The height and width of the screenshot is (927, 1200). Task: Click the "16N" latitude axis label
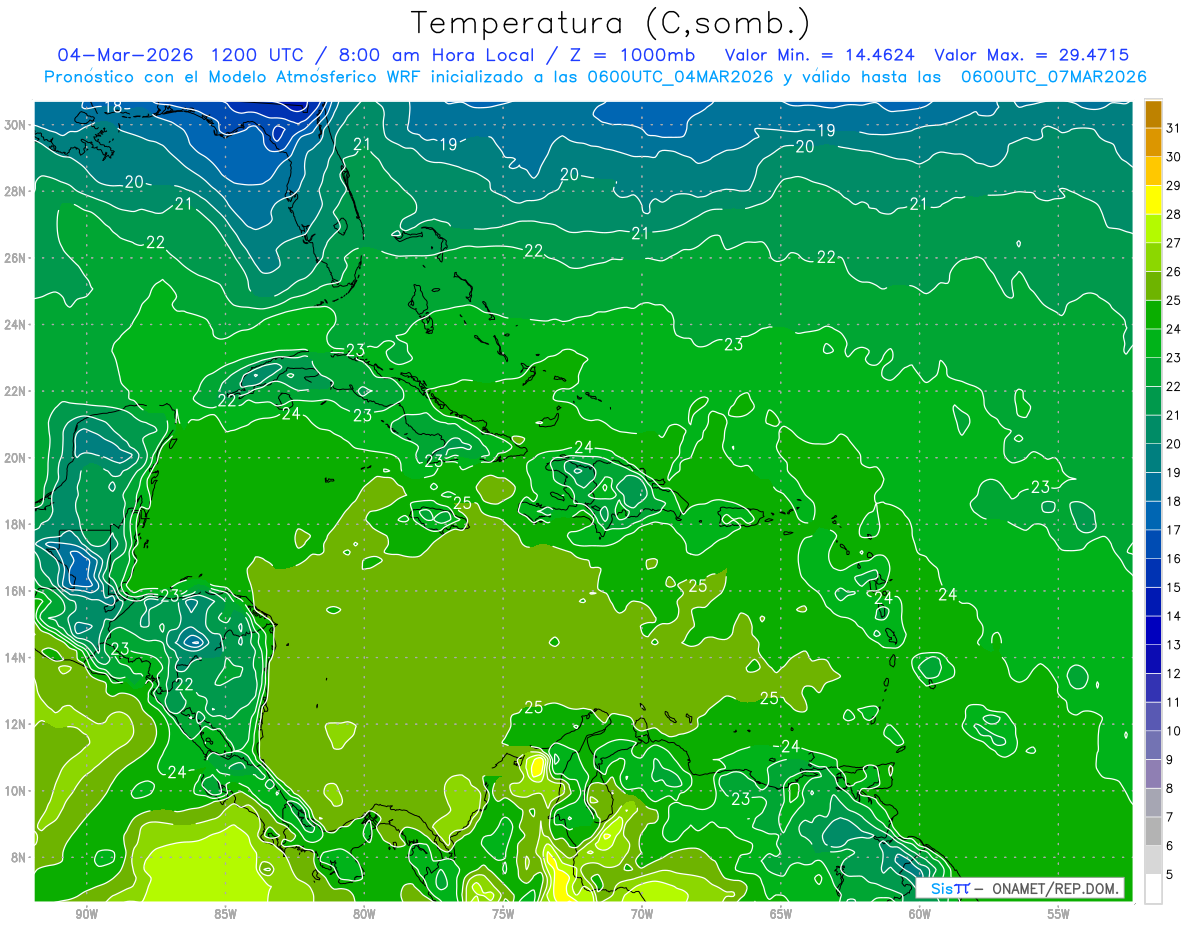tap(15, 591)
